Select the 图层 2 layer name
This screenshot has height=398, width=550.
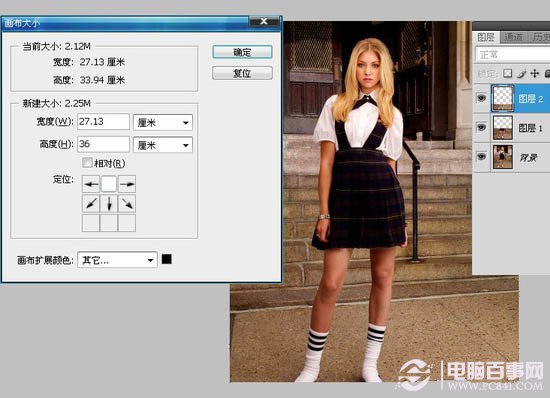click(x=531, y=99)
